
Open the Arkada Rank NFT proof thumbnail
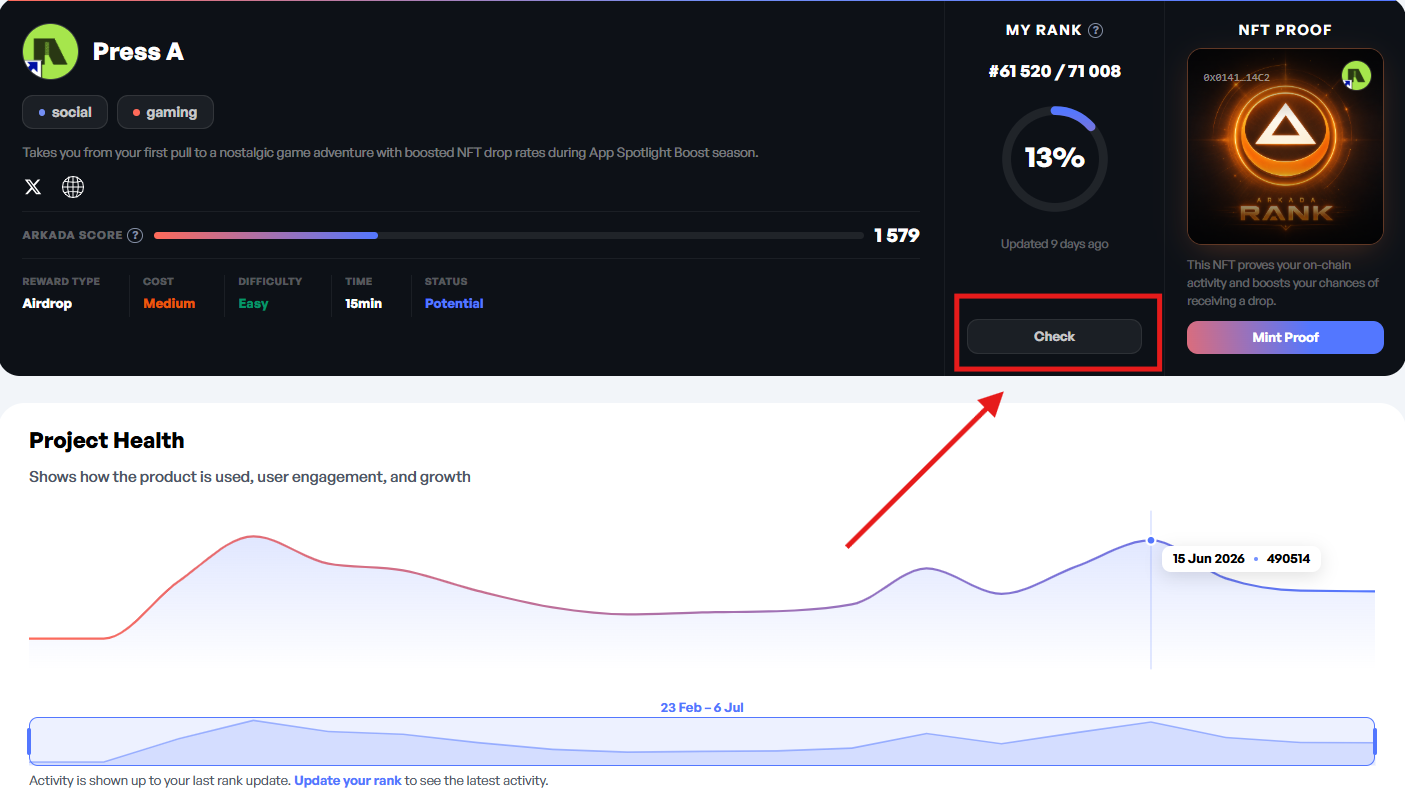pos(1285,147)
